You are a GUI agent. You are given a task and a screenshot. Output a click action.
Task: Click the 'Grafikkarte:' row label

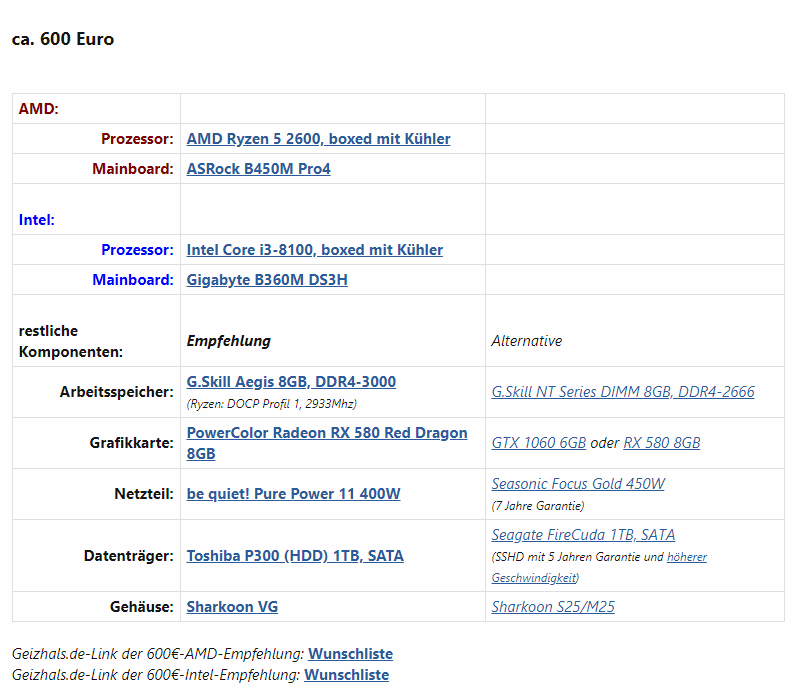pyautogui.click(x=132, y=443)
